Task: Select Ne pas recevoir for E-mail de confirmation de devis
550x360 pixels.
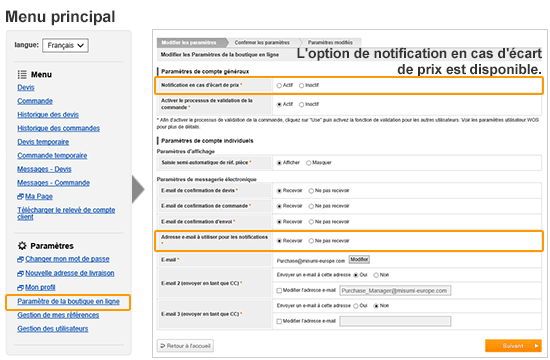Action: point(311,191)
